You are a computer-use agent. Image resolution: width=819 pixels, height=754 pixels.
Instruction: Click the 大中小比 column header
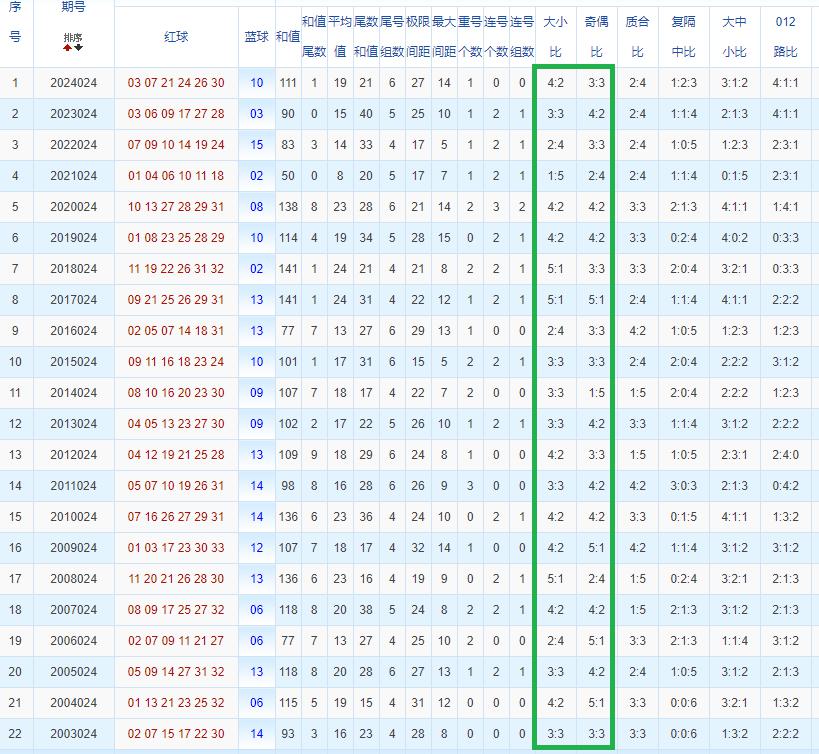pyautogui.click(x=734, y=36)
